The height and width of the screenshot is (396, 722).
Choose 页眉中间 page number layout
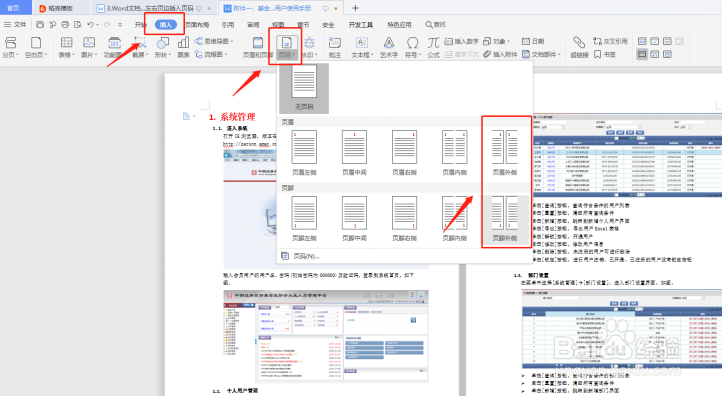(354, 153)
